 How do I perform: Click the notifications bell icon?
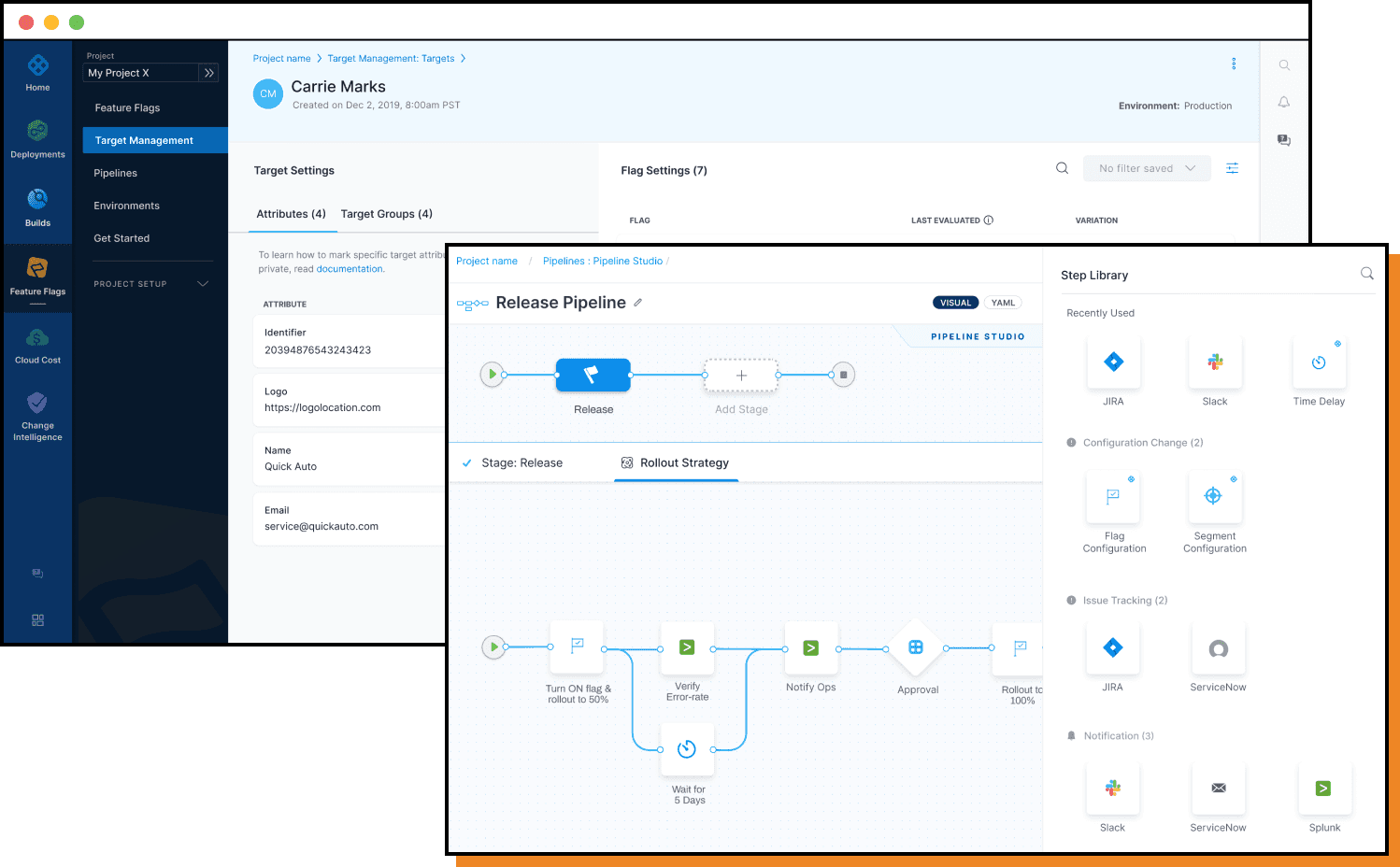pos(1284,103)
